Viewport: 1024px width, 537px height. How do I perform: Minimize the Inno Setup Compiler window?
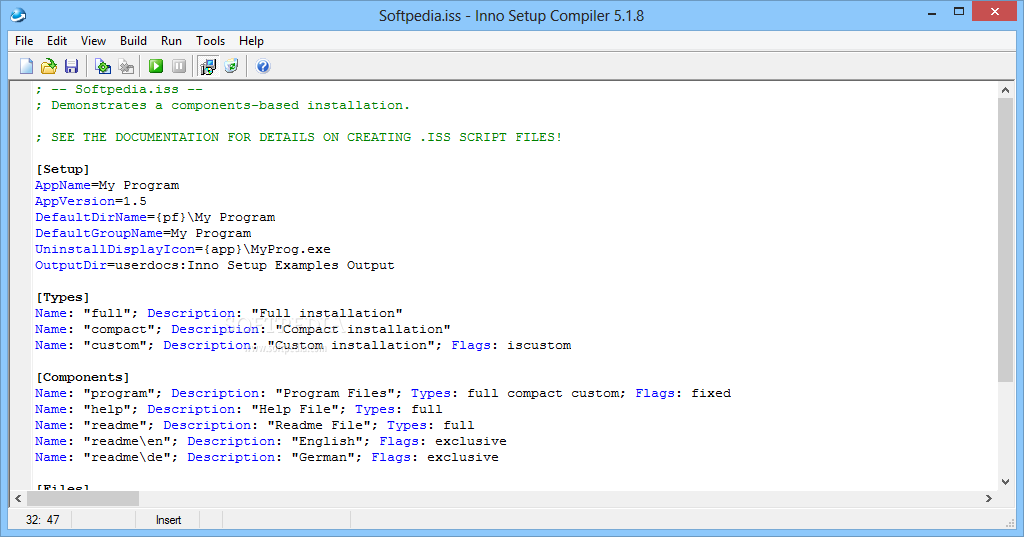[x=933, y=12]
